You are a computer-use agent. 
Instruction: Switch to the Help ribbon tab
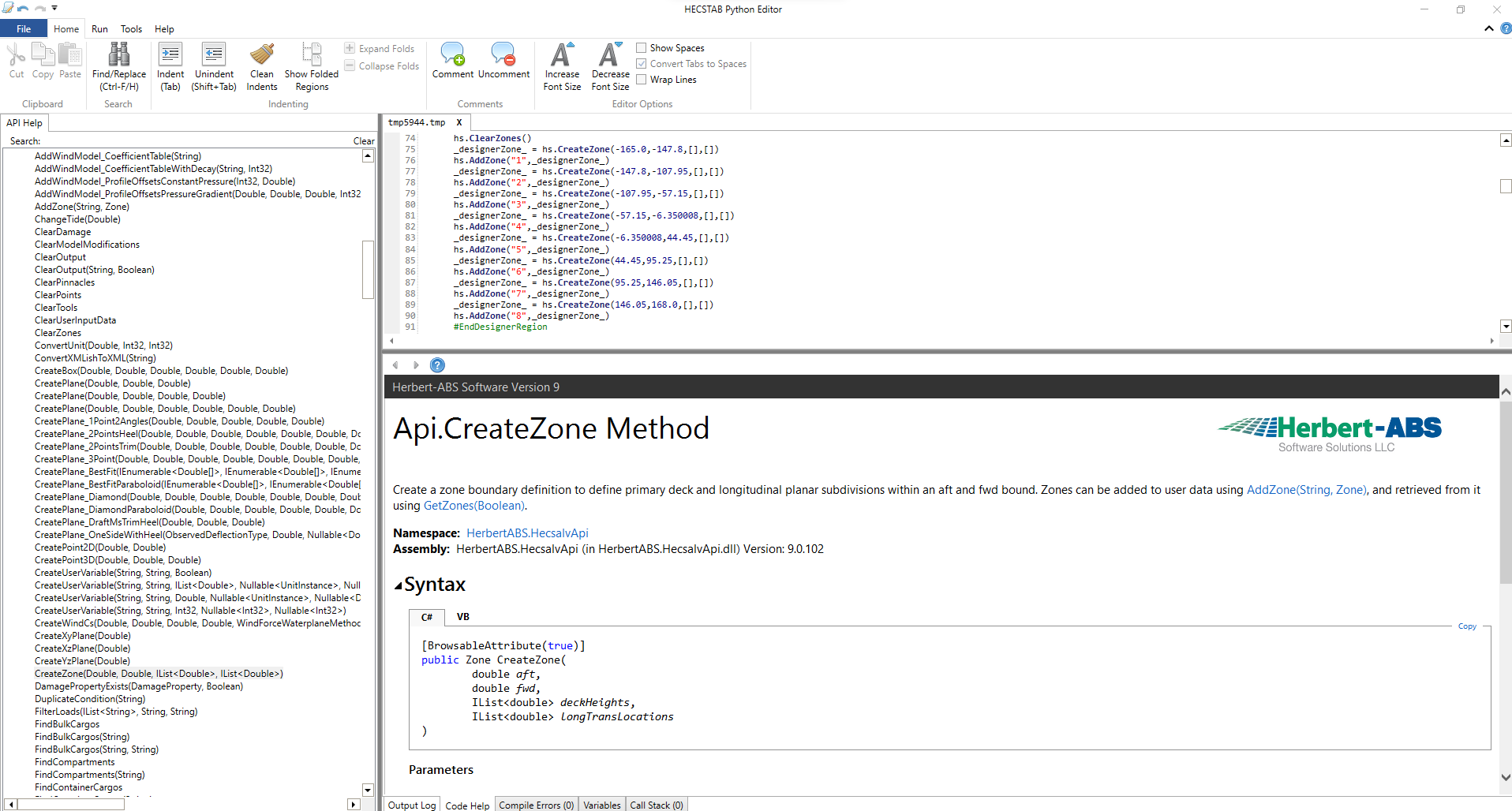[x=164, y=29]
